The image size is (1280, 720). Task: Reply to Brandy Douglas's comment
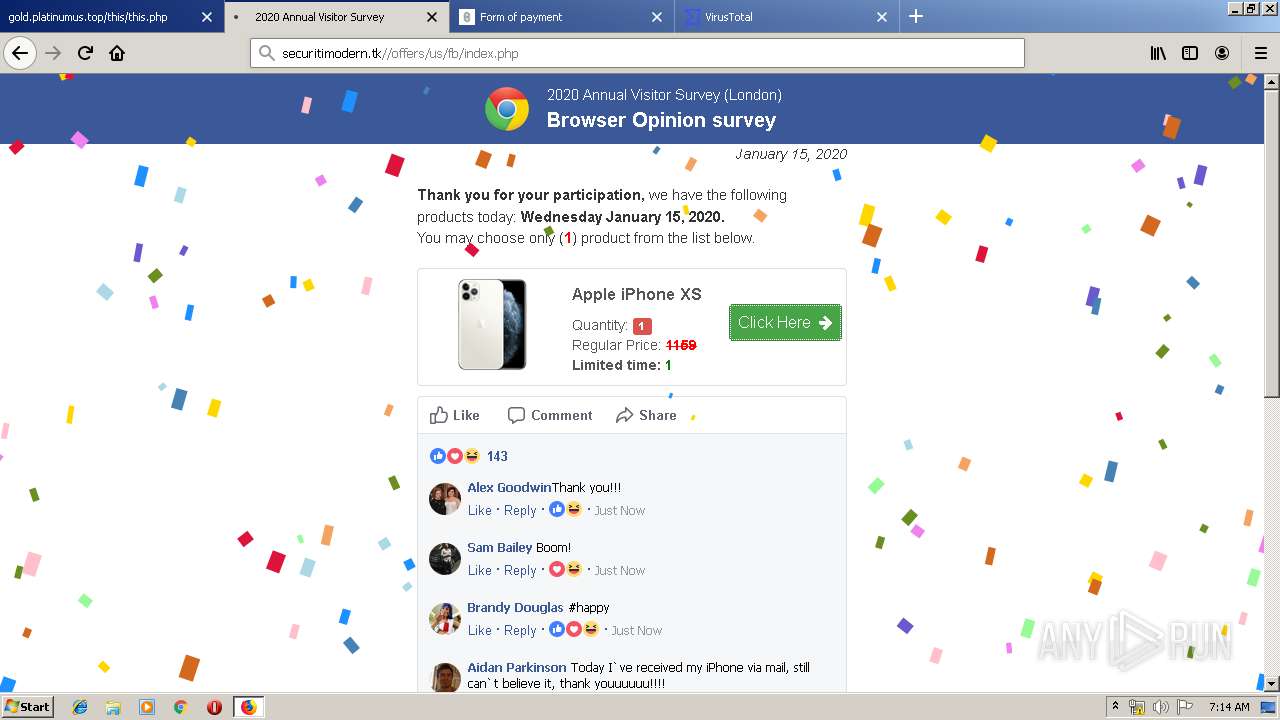[520, 630]
